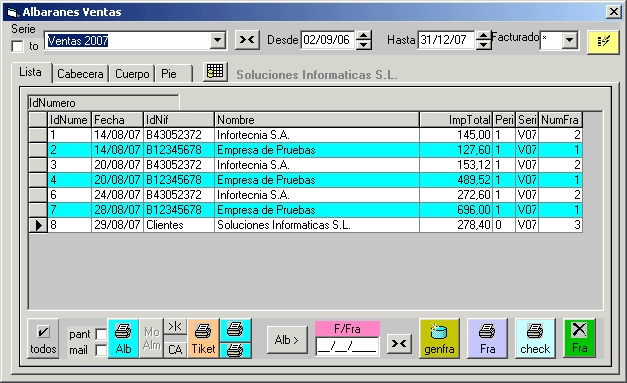Sort by the IdNume column header
This screenshot has height=383, width=627.
pyautogui.click(x=69, y=120)
